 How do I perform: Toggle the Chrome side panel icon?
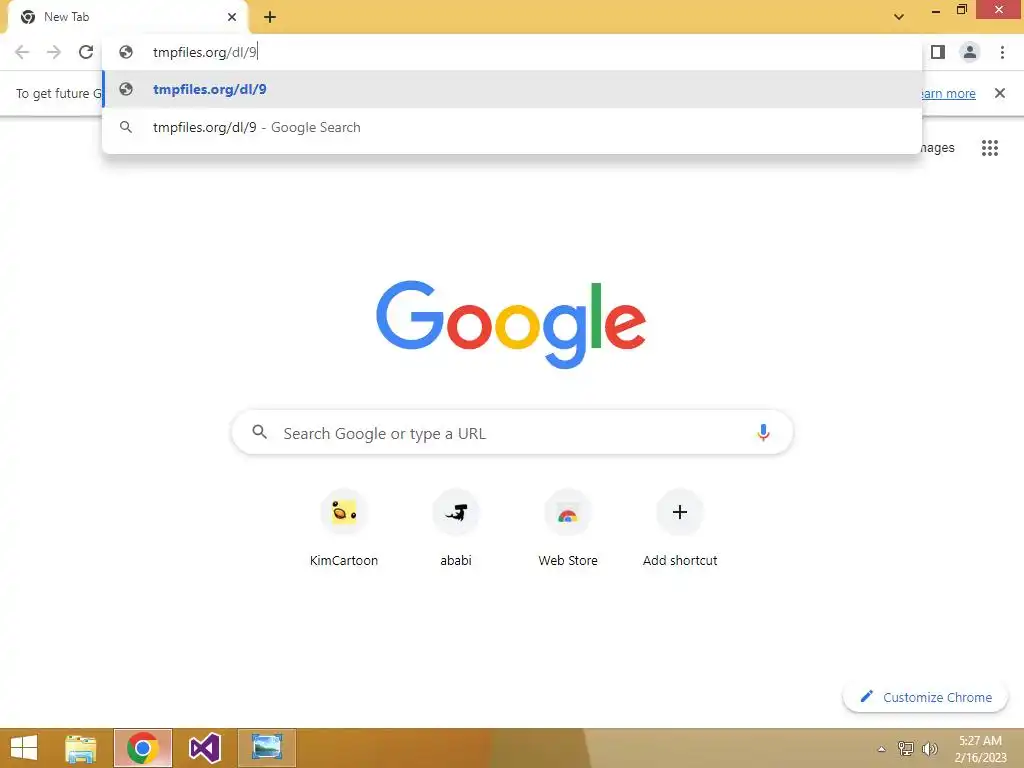click(938, 52)
